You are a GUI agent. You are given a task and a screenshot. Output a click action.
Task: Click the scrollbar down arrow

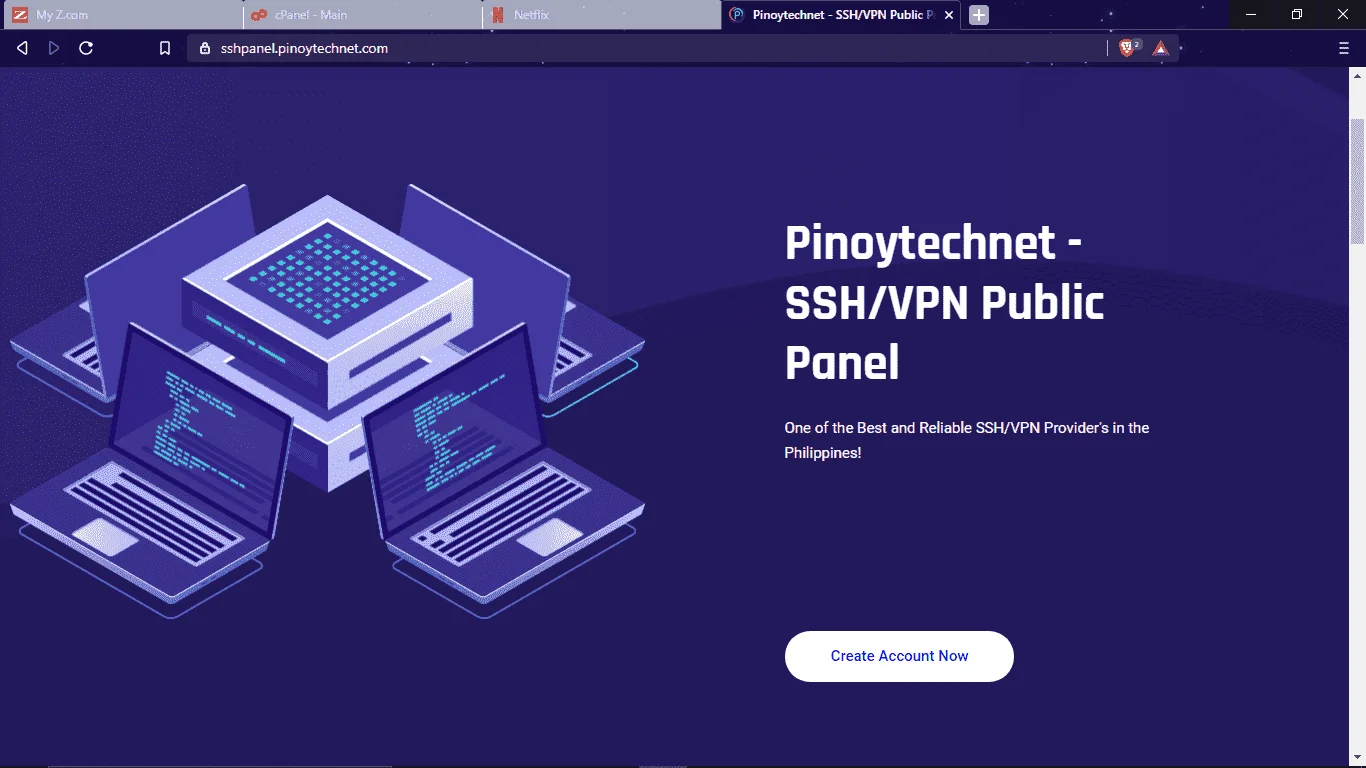pos(1357,759)
